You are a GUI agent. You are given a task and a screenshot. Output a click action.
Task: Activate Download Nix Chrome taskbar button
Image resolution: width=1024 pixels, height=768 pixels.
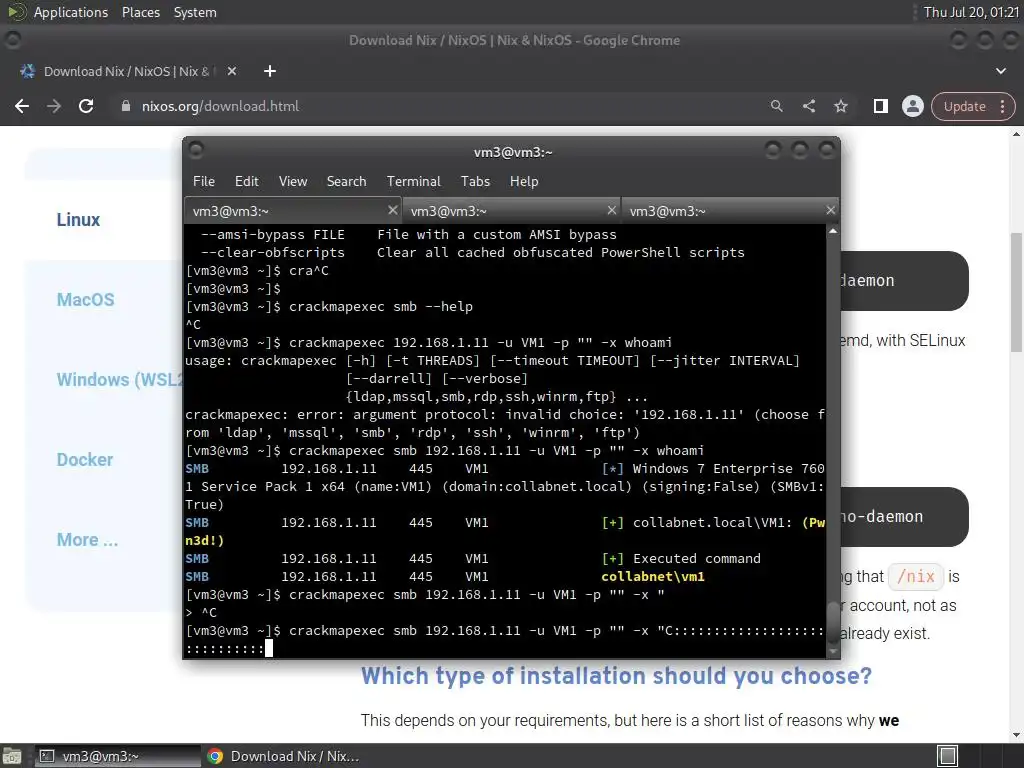(x=283, y=756)
